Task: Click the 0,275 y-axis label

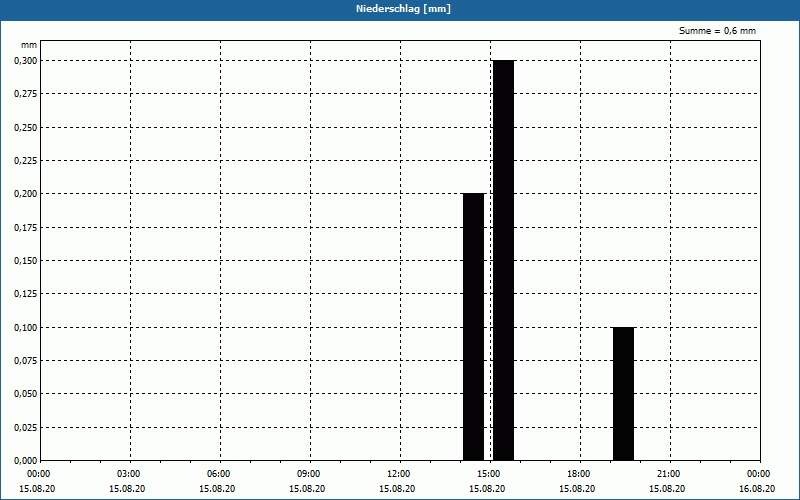Action: pyautogui.click(x=26, y=94)
